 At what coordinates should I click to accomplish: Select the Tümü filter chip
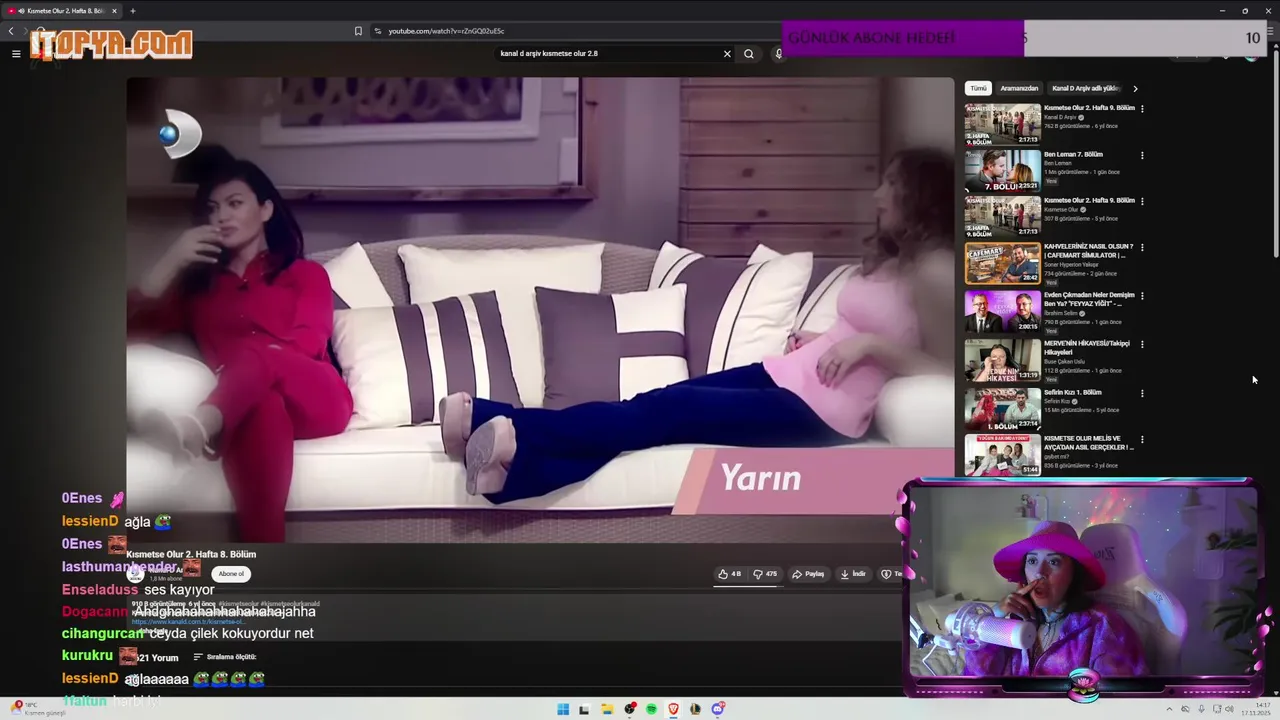pos(978,88)
